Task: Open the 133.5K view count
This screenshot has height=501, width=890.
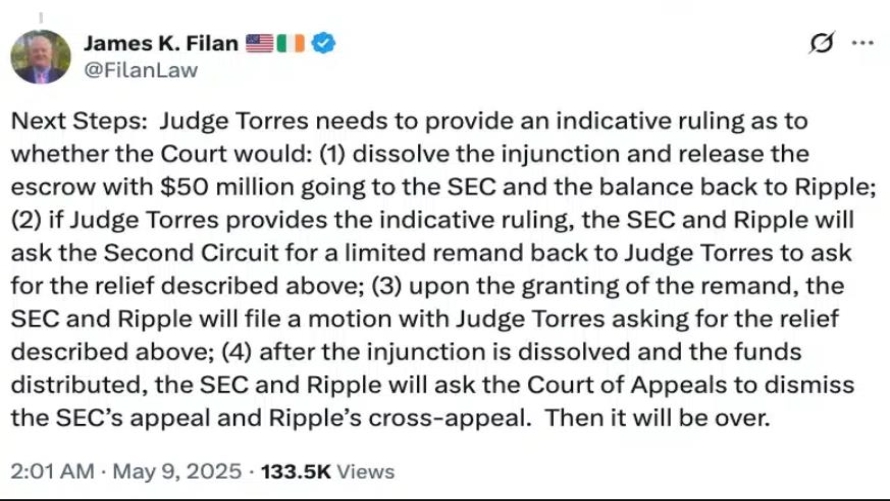Action: point(296,471)
